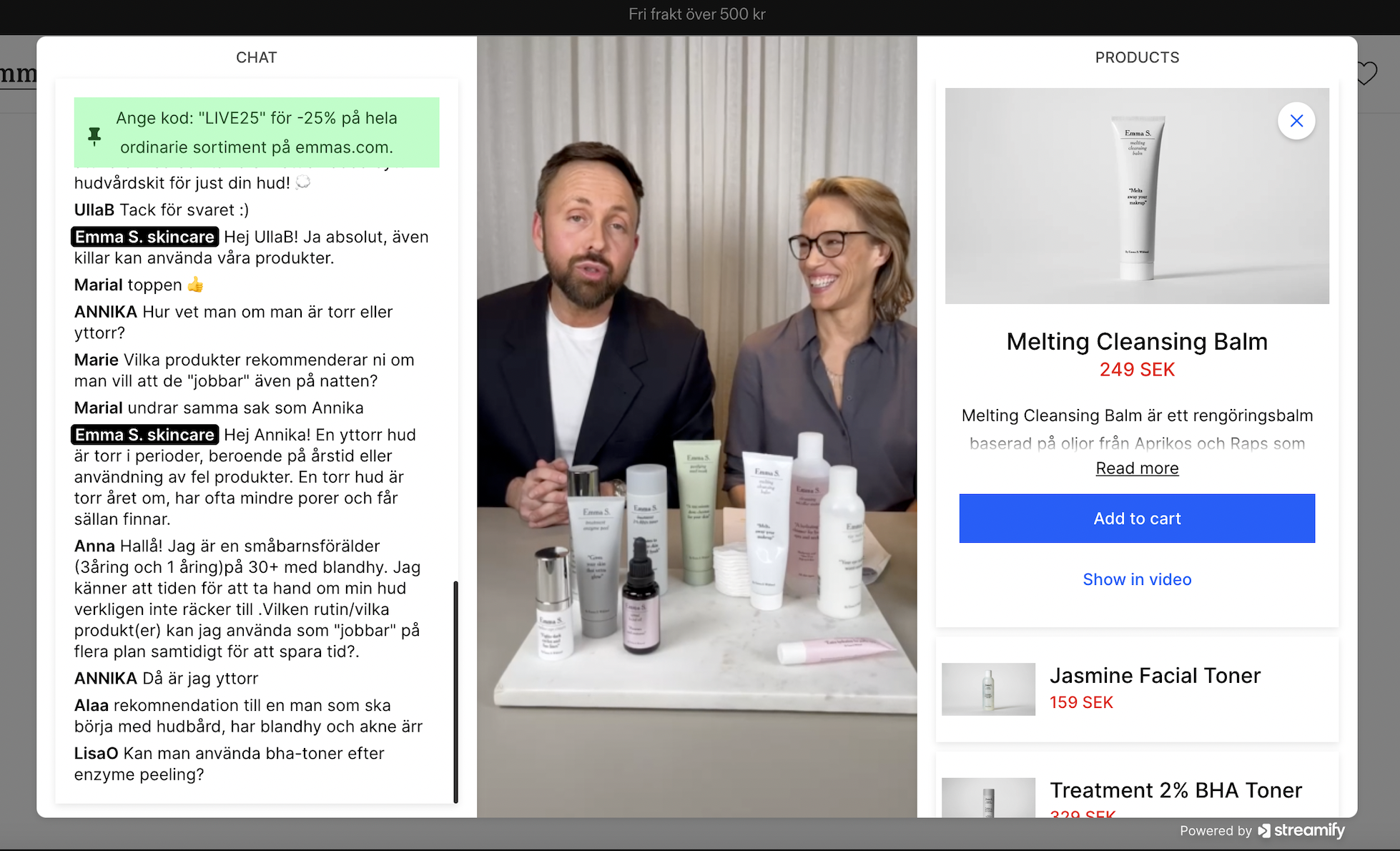Click Marial's 'toppen' thumbs-up message
This screenshot has width=1400, height=851.
(x=139, y=285)
